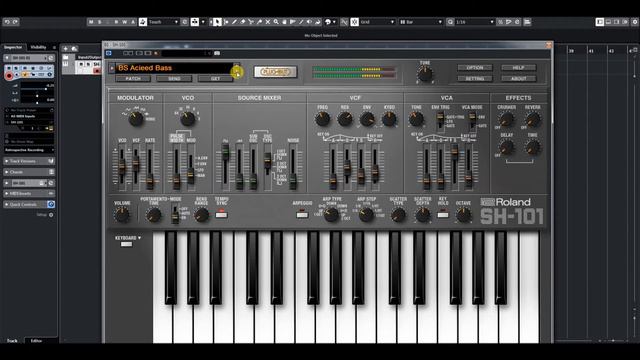
Task: Click the track list search/preset icon
Action: point(74,49)
